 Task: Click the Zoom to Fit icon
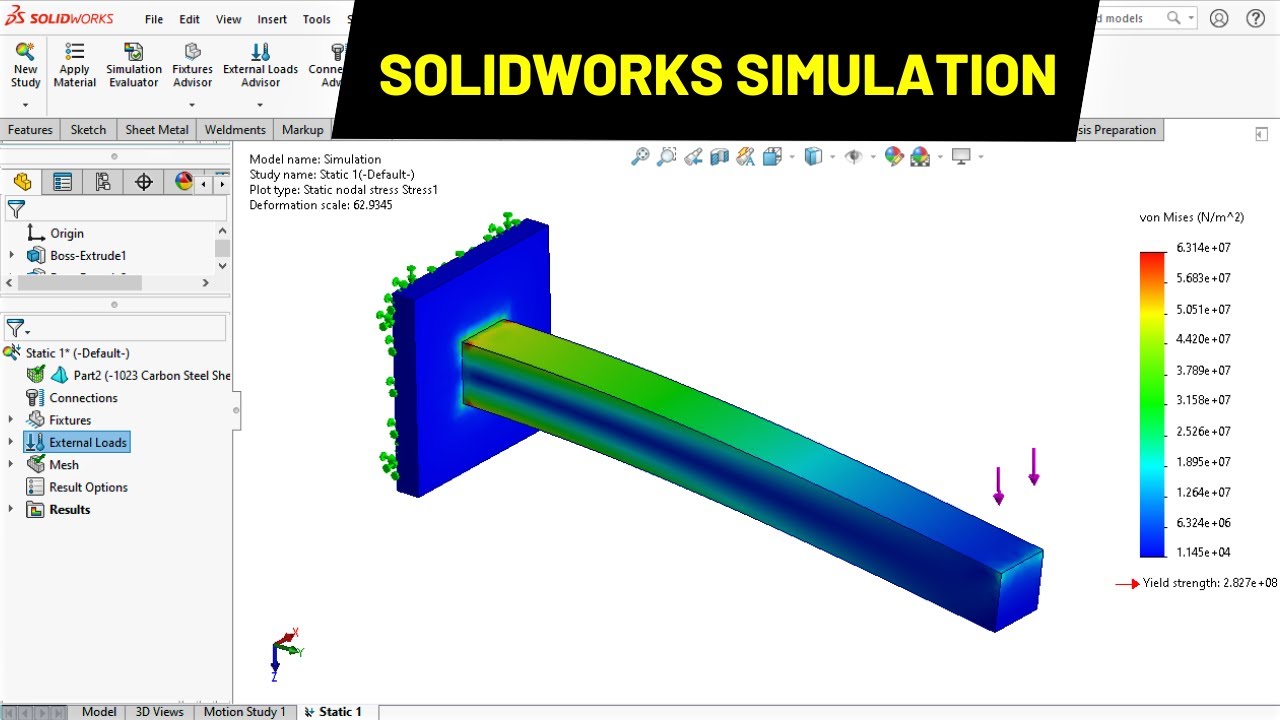click(x=640, y=156)
